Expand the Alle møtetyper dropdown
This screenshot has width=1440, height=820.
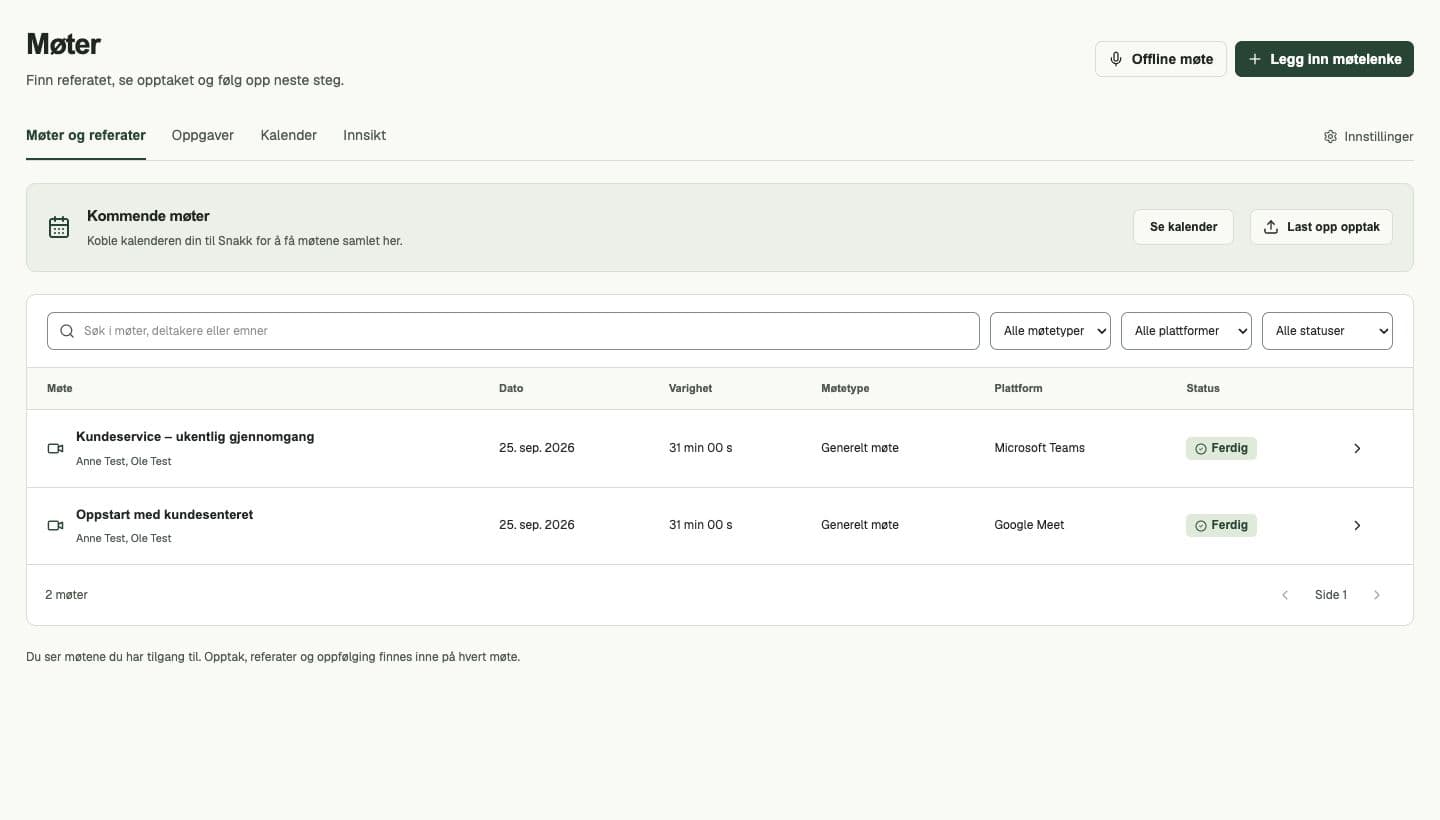1050,331
